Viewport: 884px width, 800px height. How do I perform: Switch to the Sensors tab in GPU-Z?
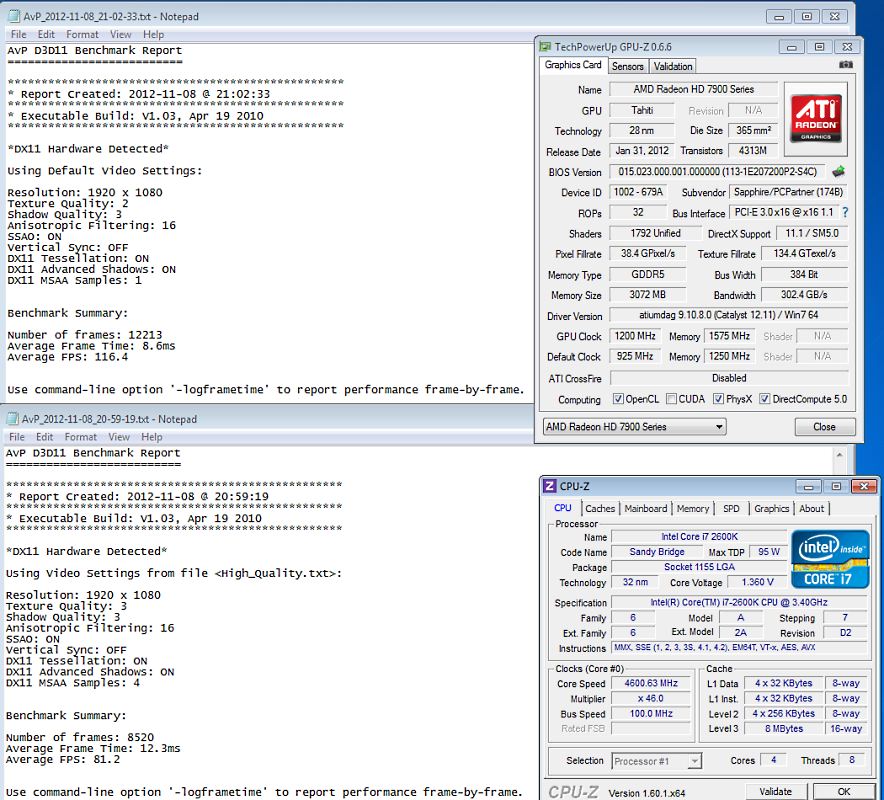coord(627,67)
